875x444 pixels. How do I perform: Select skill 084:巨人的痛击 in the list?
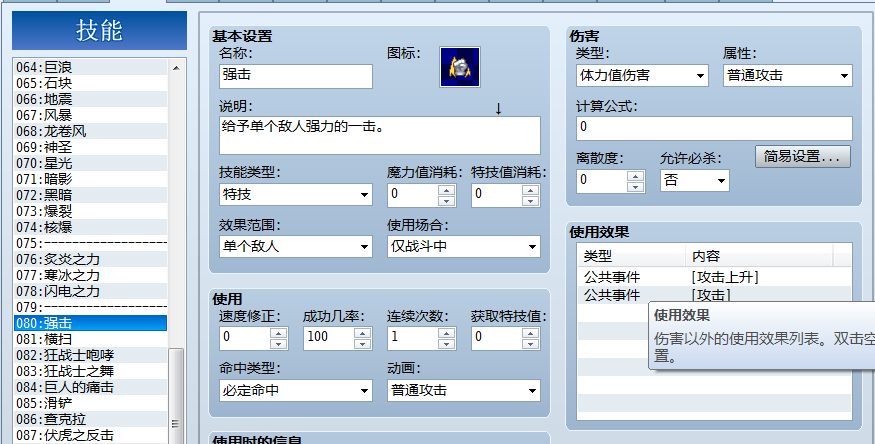tap(90, 388)
